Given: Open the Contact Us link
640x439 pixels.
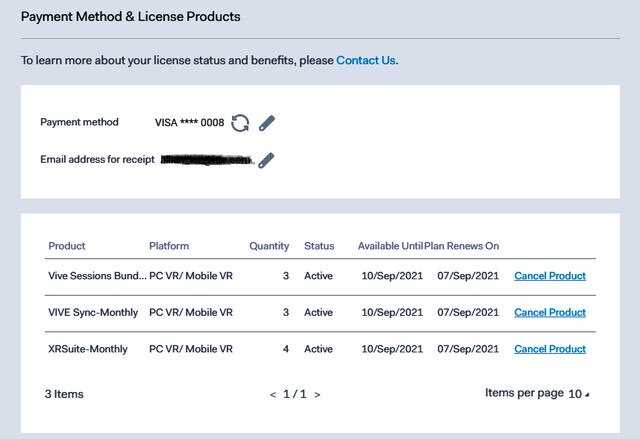Looking at the screenshot, I should [x=366, y=60].
